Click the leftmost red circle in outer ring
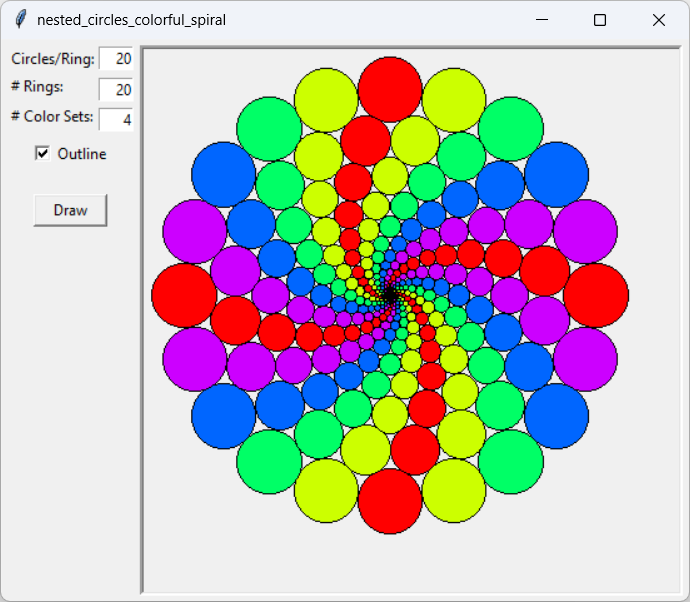Image resolution: width=690 pixels, height=602 pixels. coord(184,295)
